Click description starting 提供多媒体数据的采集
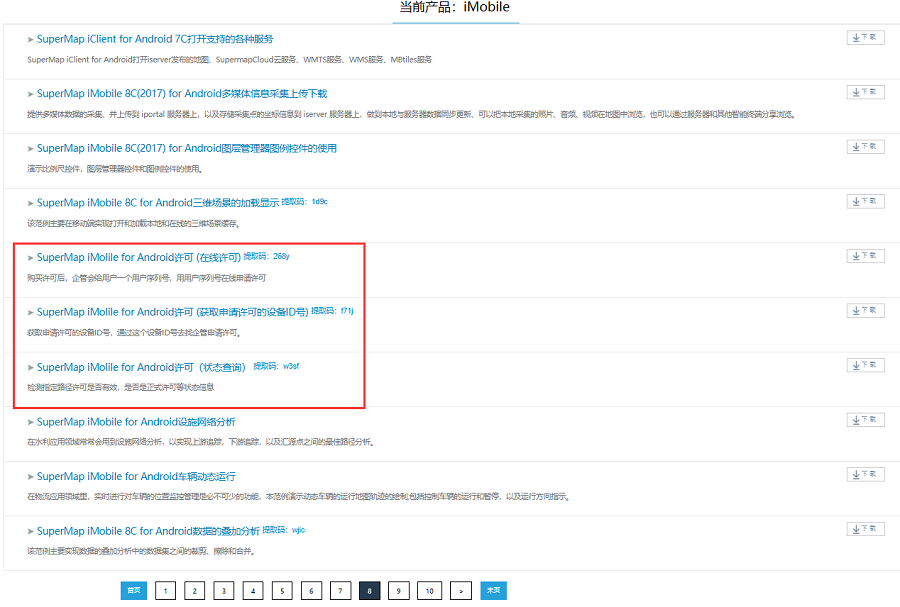Image resolution: width=900 pixels, height=607 pixels. pos(412,114)
